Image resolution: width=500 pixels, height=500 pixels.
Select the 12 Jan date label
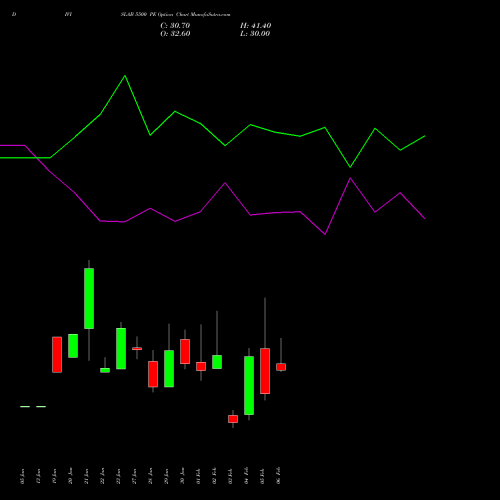38,476
